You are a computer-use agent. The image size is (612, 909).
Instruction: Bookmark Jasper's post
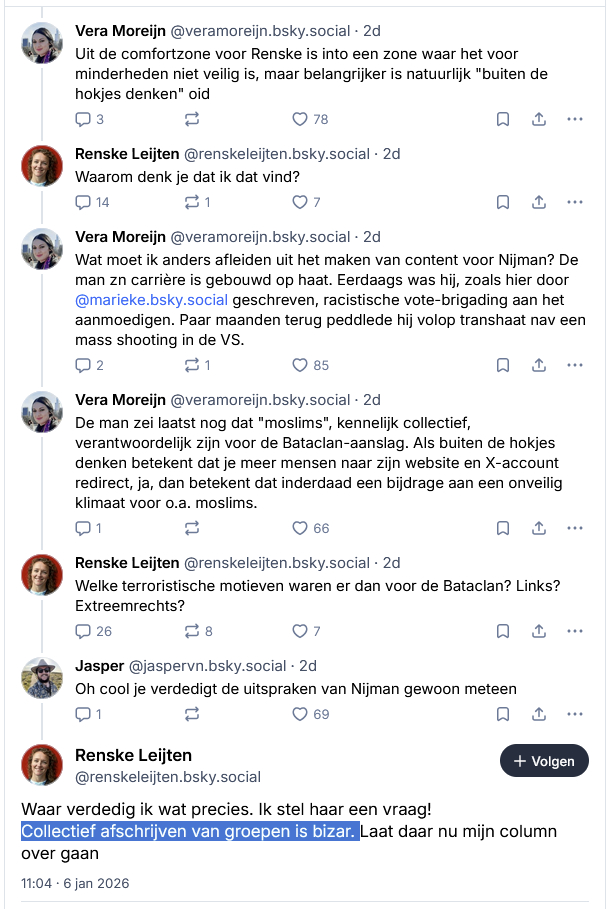click(x=503, y=714)
